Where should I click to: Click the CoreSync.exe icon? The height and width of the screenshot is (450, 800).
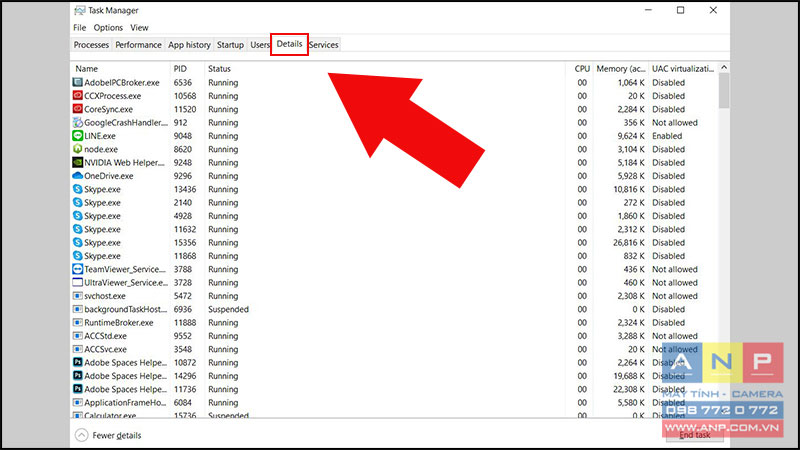(78, 109)
